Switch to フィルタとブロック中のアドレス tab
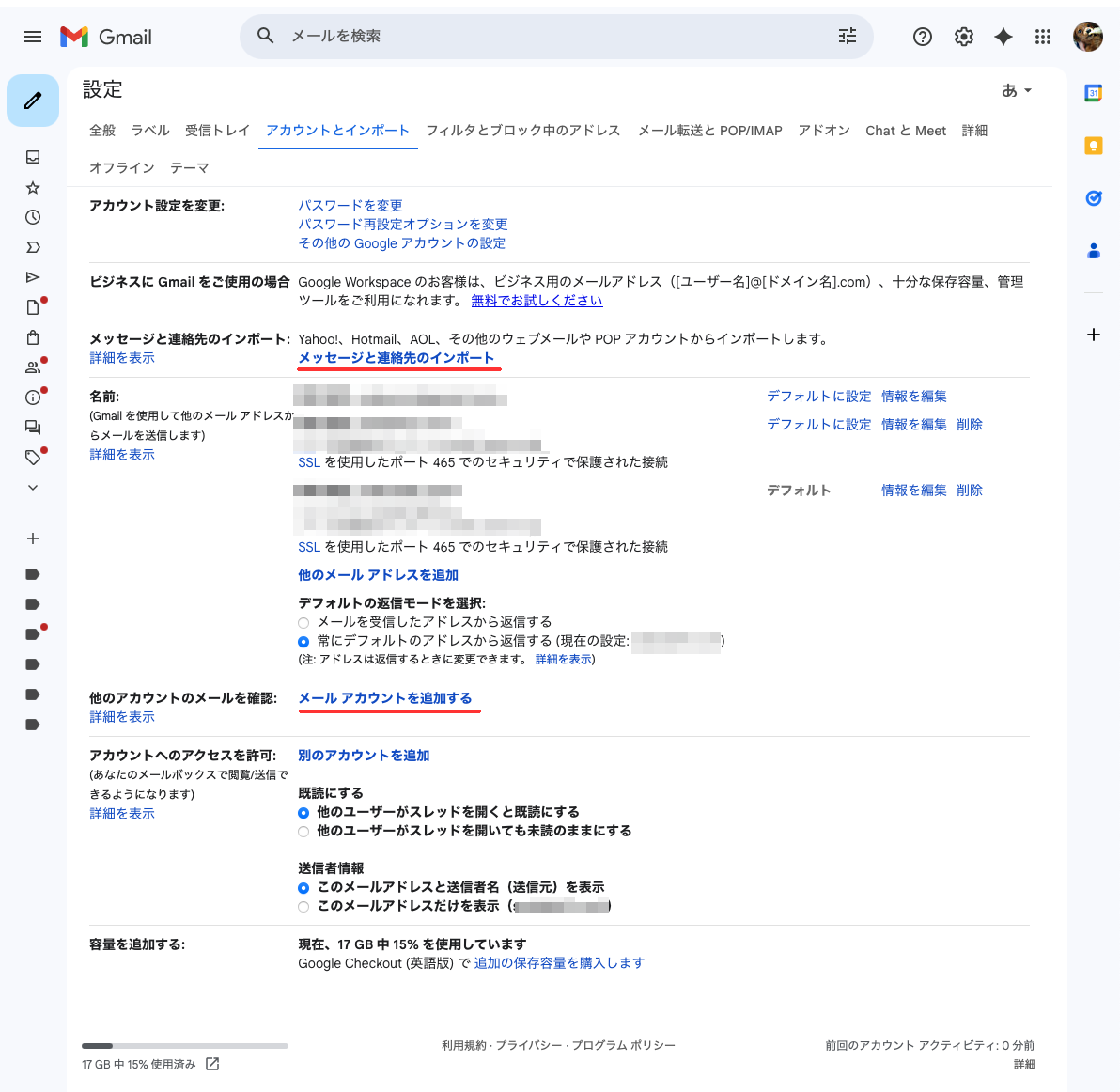The height and width of the screenshot is (1092, 1120). (x=523, y=131)
